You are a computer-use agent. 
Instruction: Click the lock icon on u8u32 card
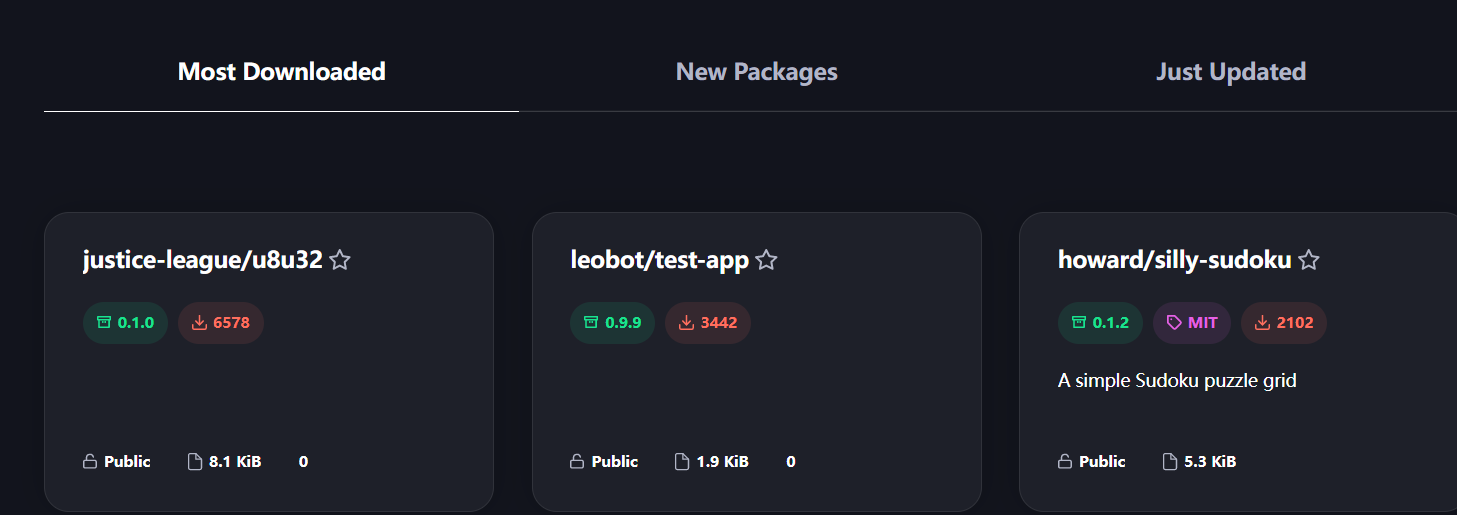coord(90,462)
